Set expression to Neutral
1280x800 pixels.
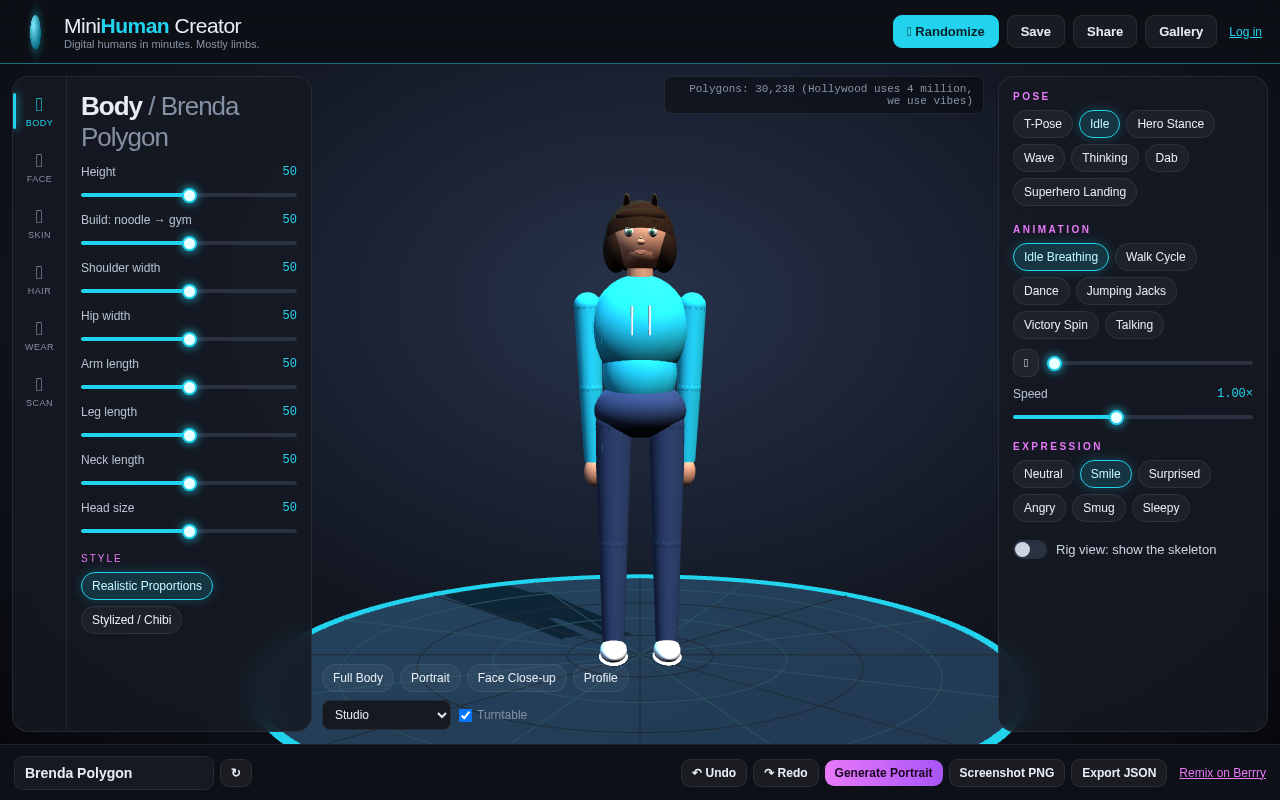[x=1043, y=474]
